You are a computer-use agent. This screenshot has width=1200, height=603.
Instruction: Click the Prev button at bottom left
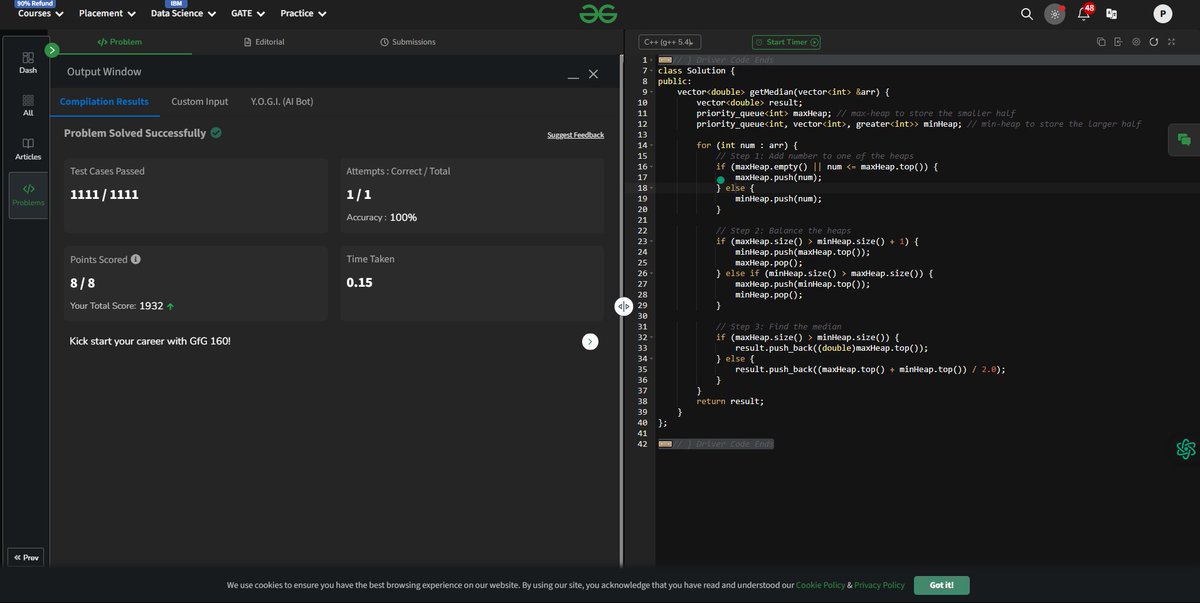pyautogui.click(x=27, y=557)
